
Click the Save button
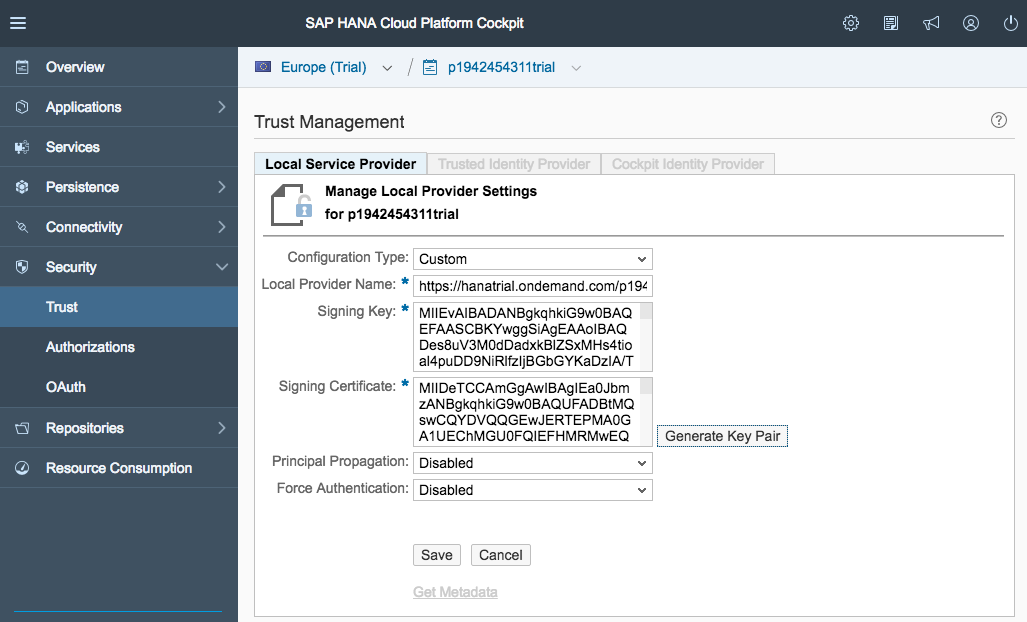(x=437, y=555)
